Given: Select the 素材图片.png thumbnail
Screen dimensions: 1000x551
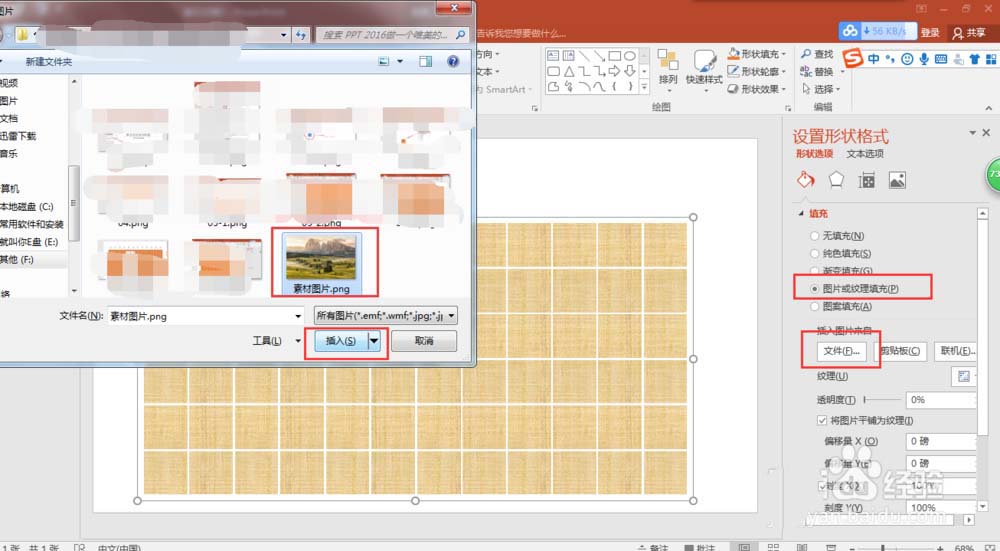Looking at the screenshot, I should pos(321,263).
